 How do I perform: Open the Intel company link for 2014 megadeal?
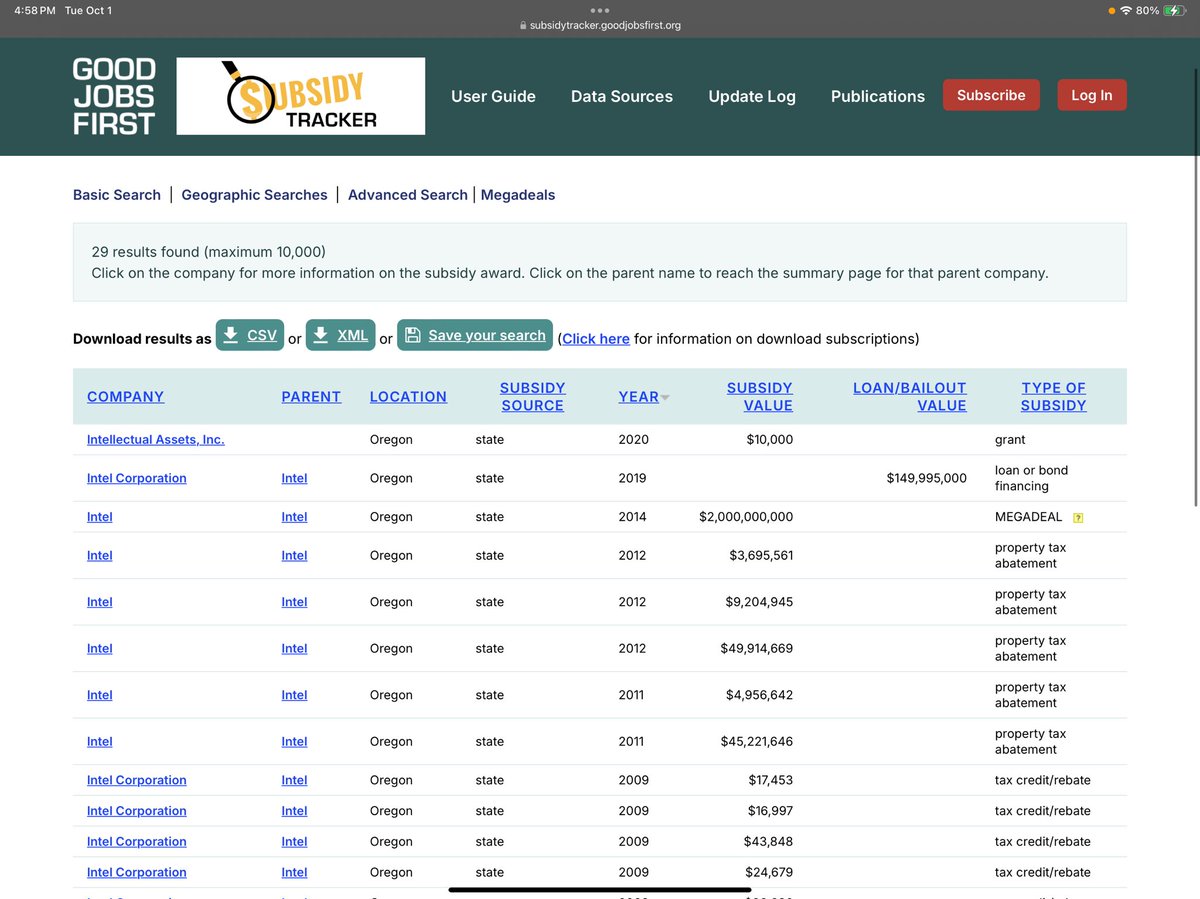click(100, 517)
